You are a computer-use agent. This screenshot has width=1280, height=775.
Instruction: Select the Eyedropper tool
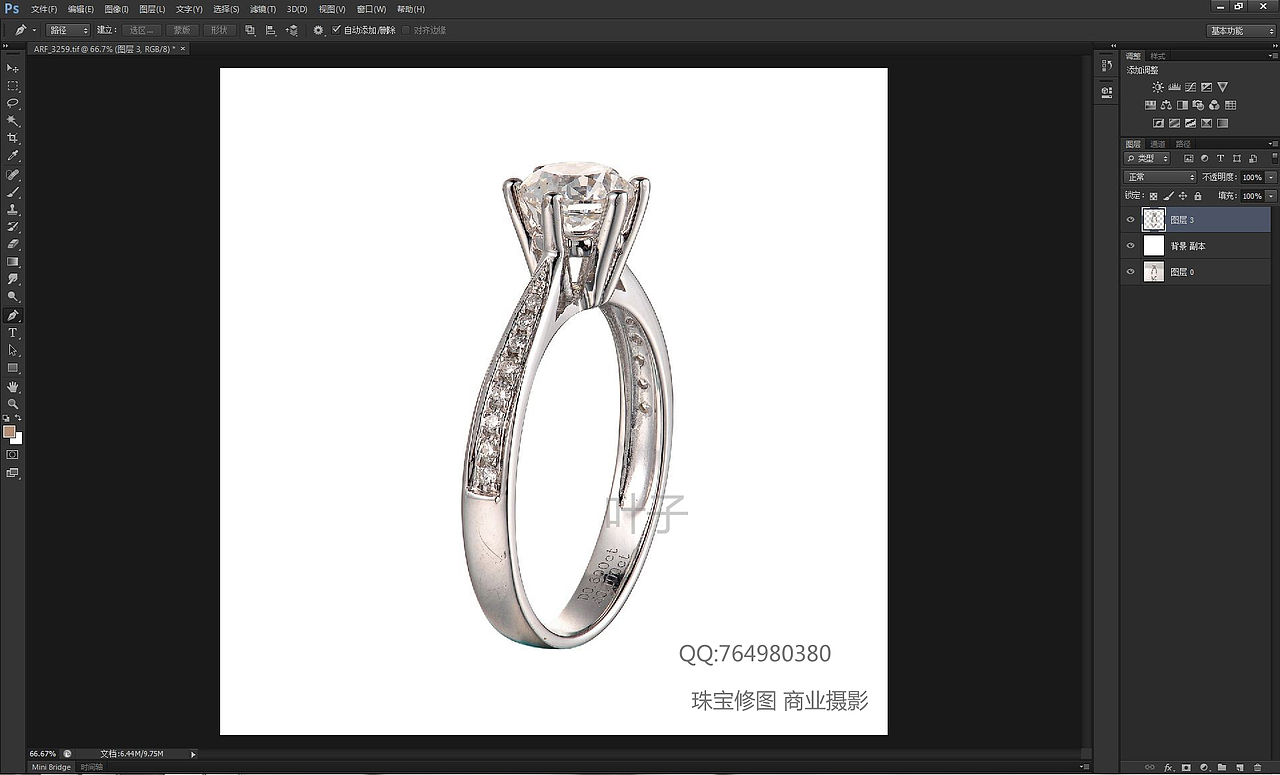coord(13,156)
